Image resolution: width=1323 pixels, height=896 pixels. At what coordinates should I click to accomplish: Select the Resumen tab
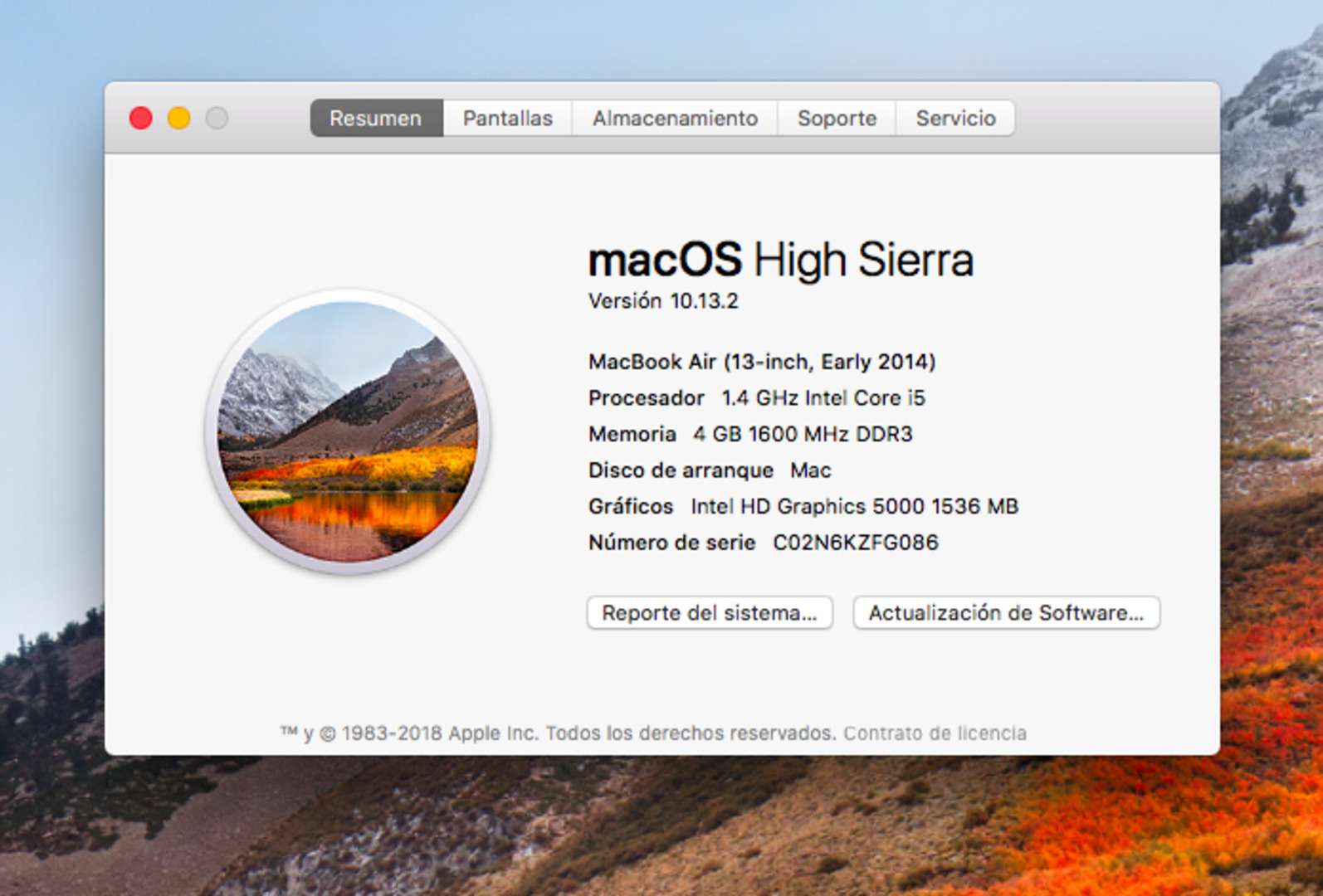point(376,119)
